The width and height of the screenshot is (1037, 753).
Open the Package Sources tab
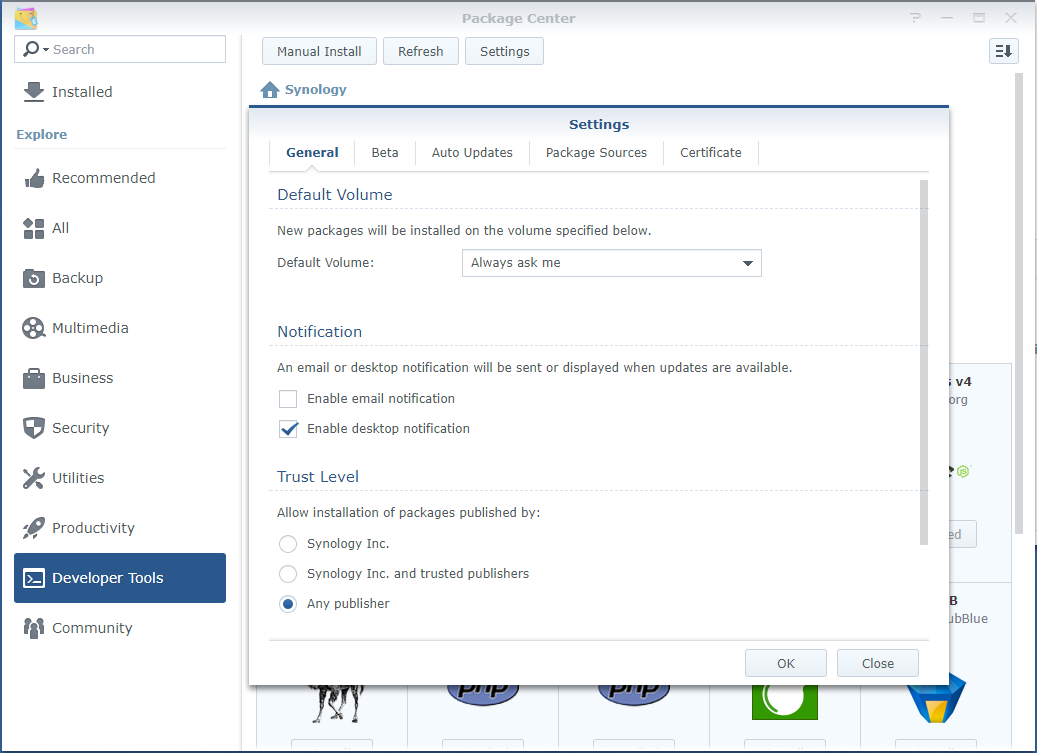point(597,153)
